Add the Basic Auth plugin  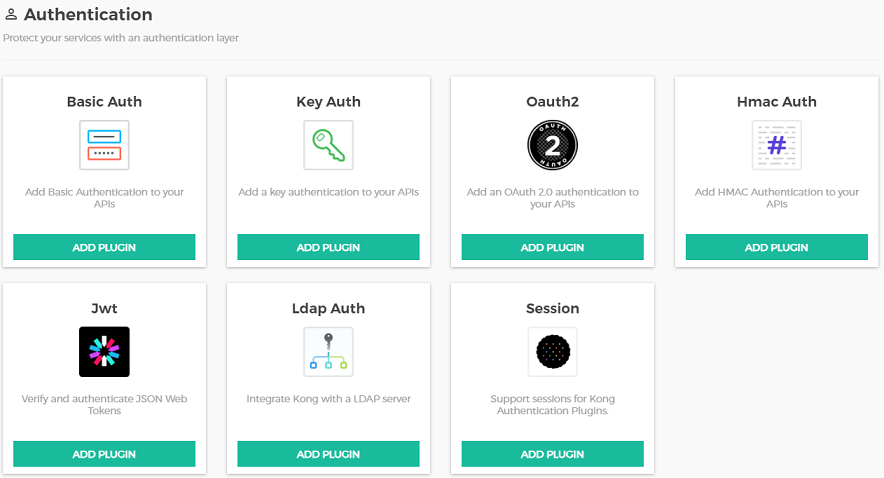point(104,247)
